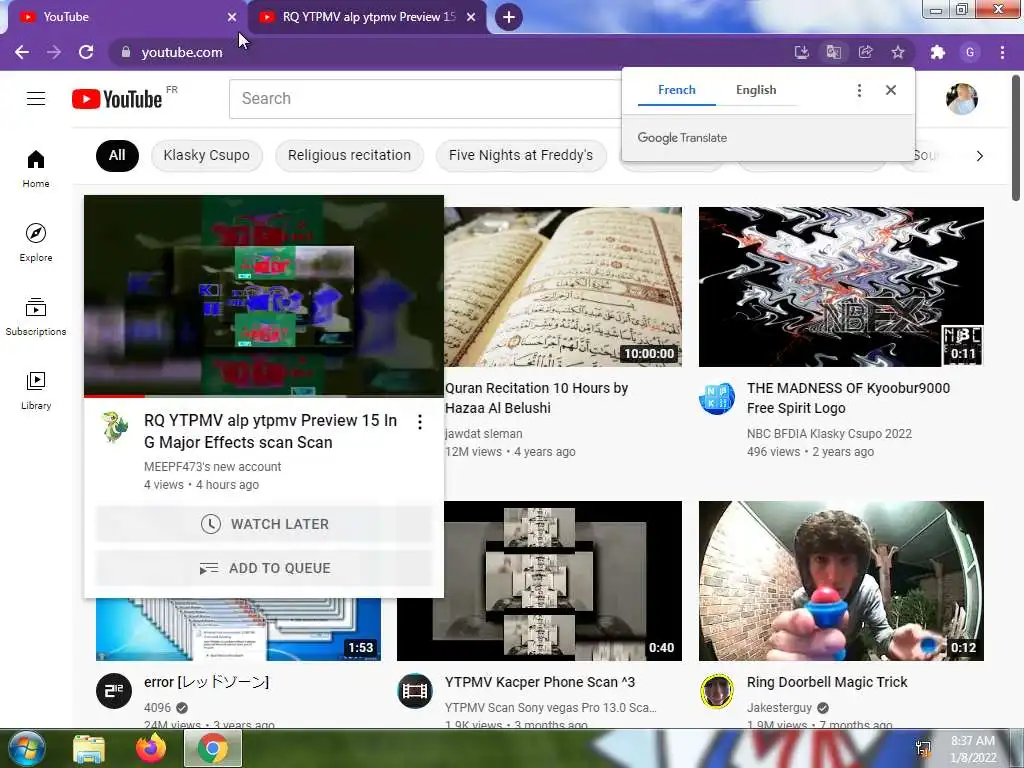Open Quran Recitation 10 Hours title

pos(536,398)
